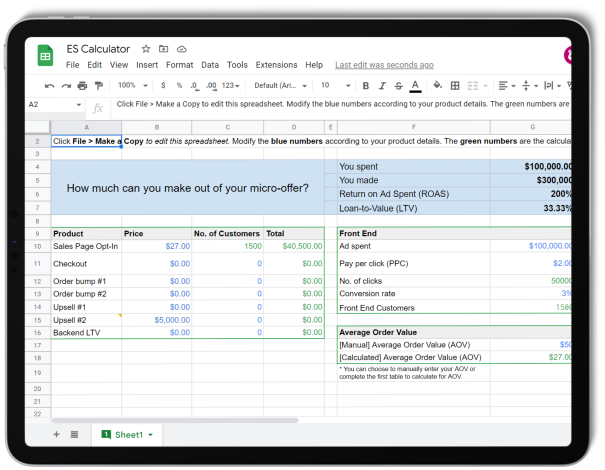Select column F header
This screenshot has height=470, width=605.
[x=414, y=127]
